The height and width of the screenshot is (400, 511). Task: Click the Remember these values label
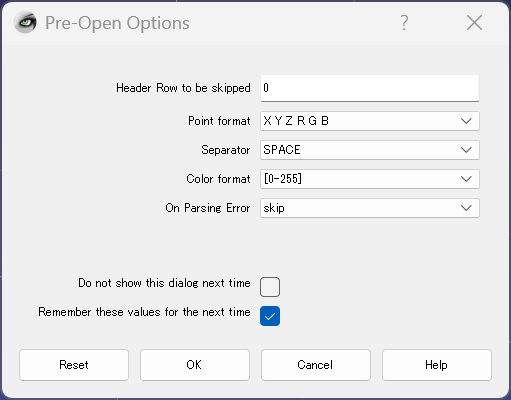[144, 312]
